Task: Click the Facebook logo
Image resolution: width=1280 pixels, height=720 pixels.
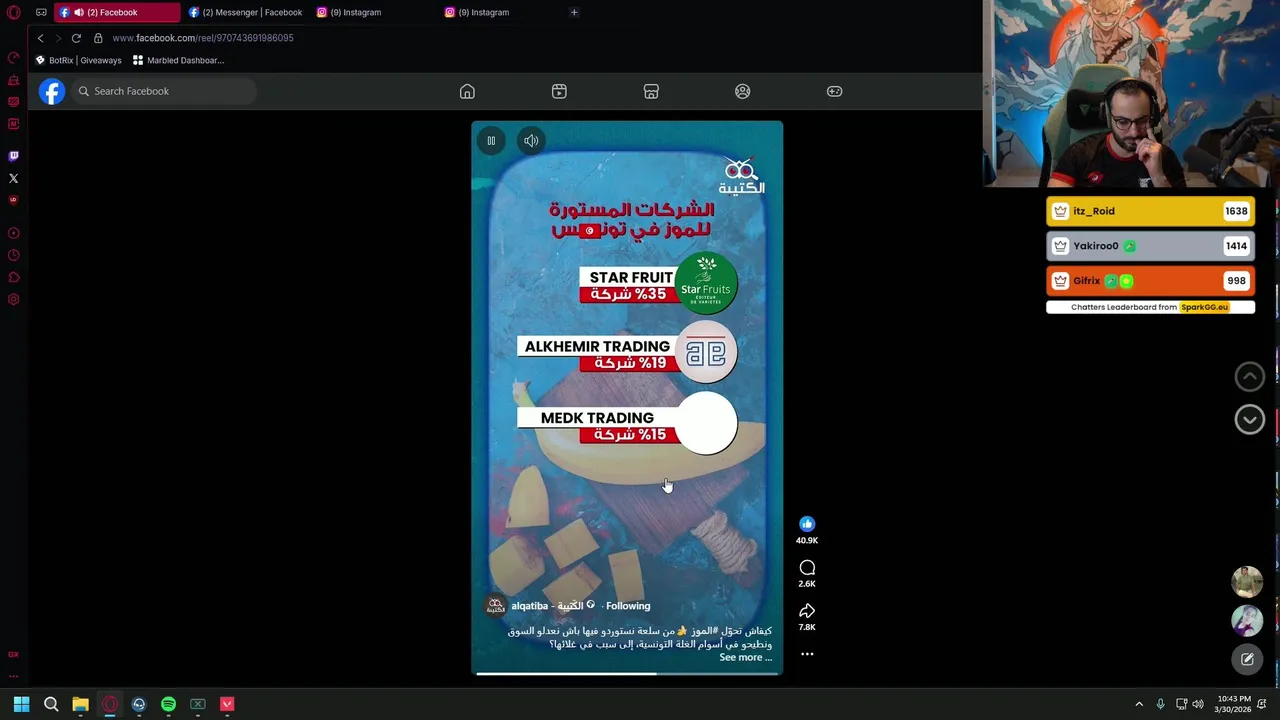Action: 52,91
